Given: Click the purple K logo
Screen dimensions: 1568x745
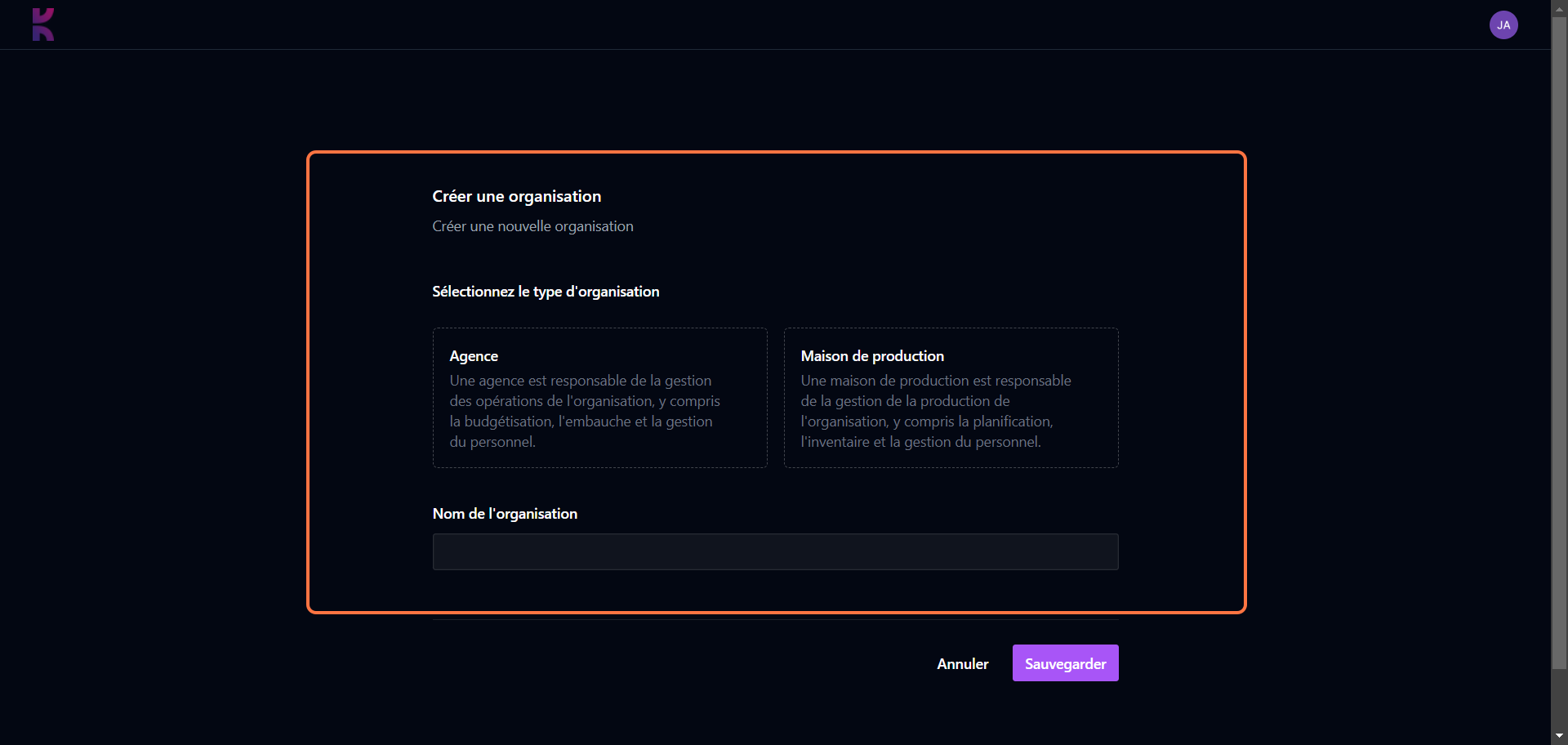Looking at the screenshot, I should point(43,25).
